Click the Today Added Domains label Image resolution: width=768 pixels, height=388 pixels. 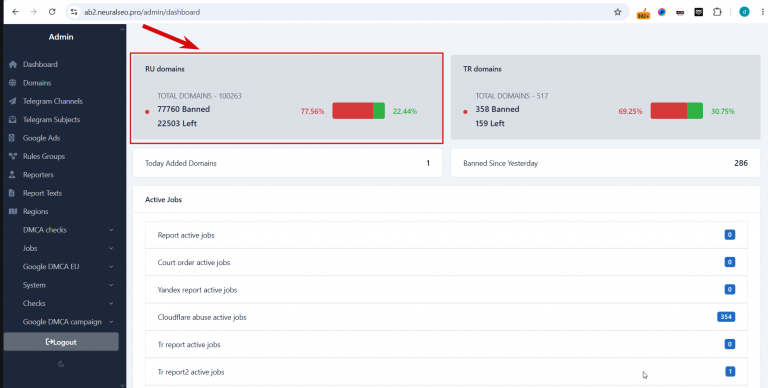181,163
